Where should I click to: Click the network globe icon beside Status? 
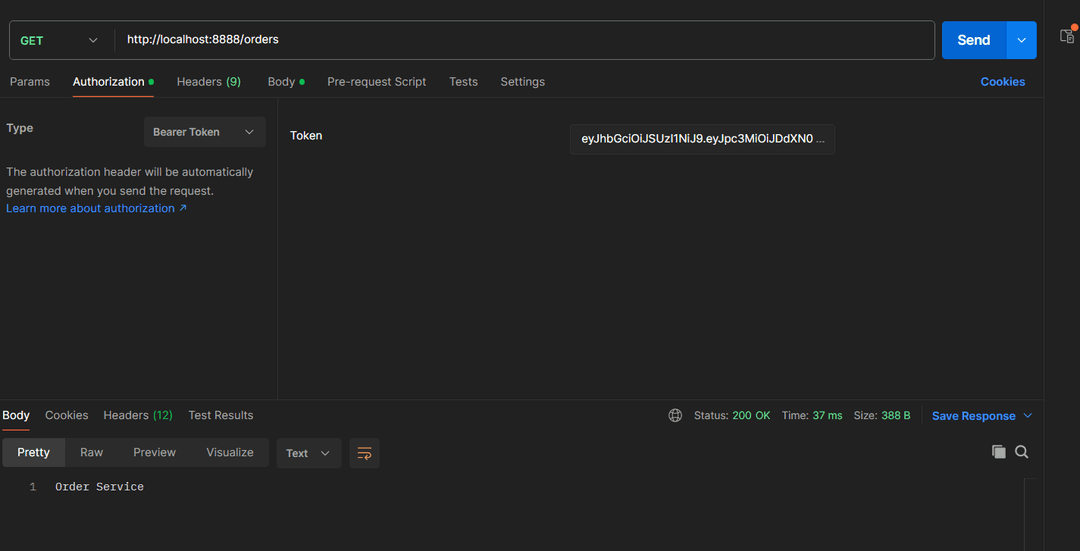coord(675,415)
